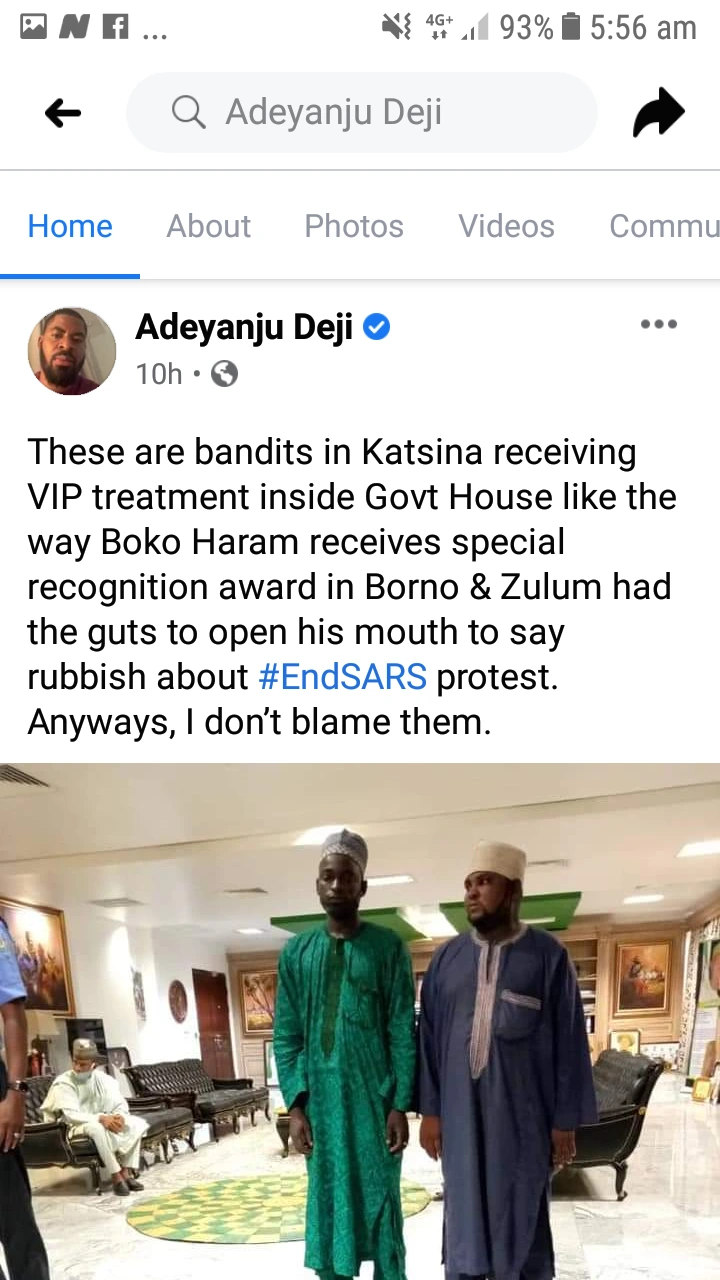Tap the public globe privacy icon
Screen dimensions: 720x1280
click(224, 374)
